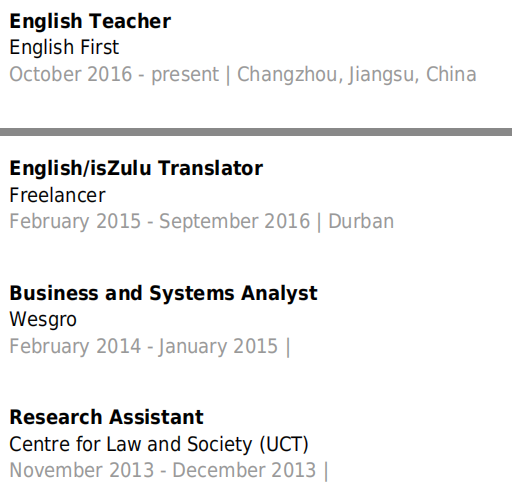Click Centre for Law and Society (UCT)
The width and height of the screenshot is (512, 493).
tap(159, 445)
